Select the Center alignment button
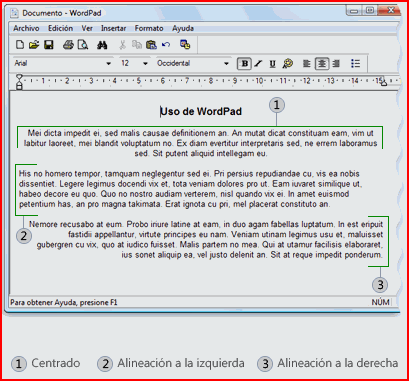The height and width of the screenshot is (381, 409). point(322,63)
